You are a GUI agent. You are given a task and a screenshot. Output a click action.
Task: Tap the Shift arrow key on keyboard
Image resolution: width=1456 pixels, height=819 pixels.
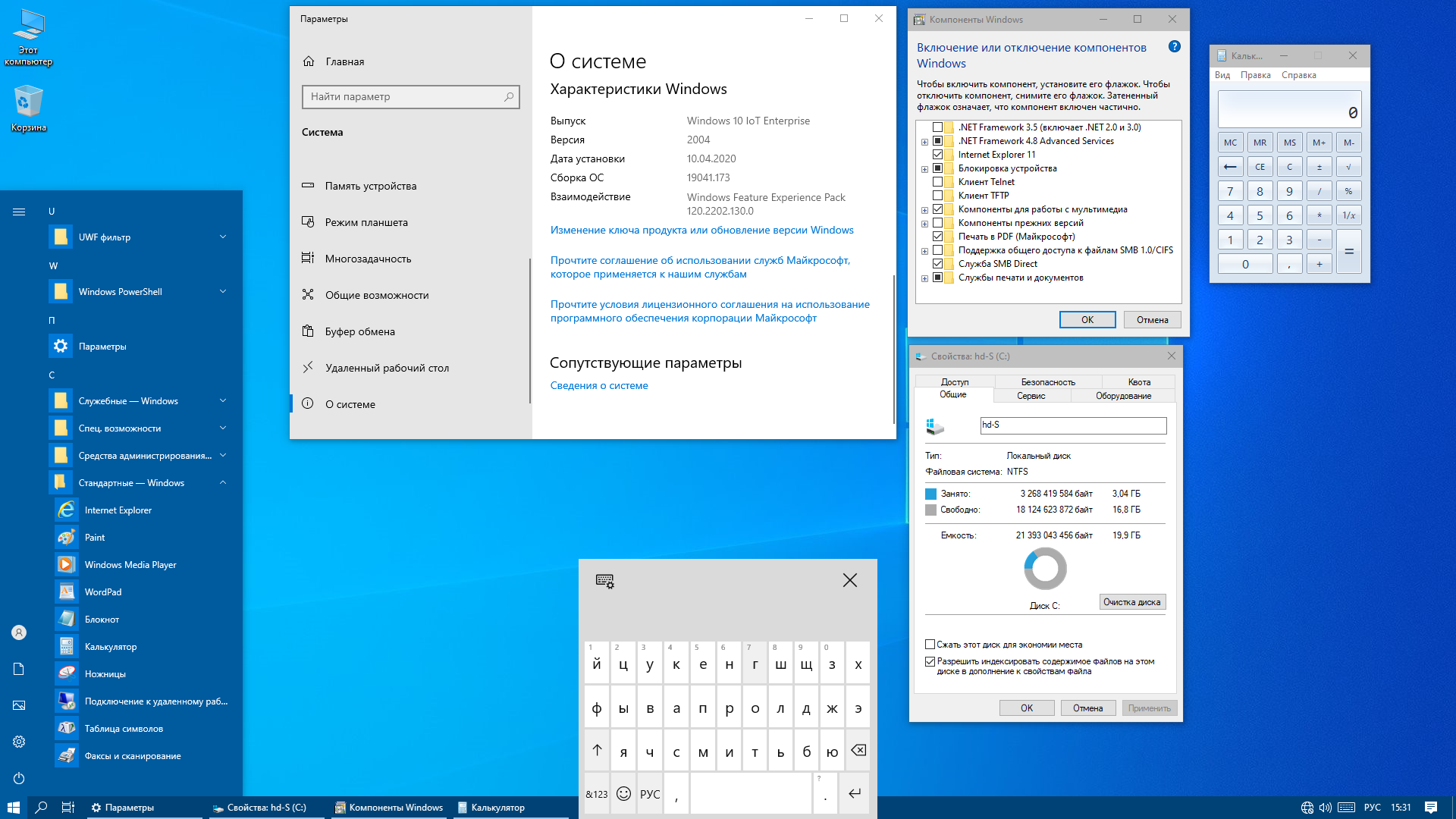597,751
